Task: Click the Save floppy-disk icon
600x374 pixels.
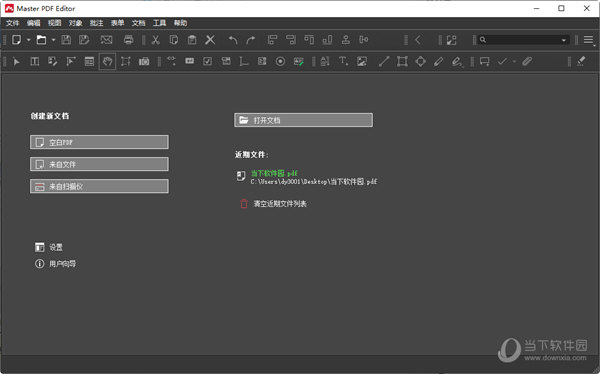Action: [x=66, y=40]
